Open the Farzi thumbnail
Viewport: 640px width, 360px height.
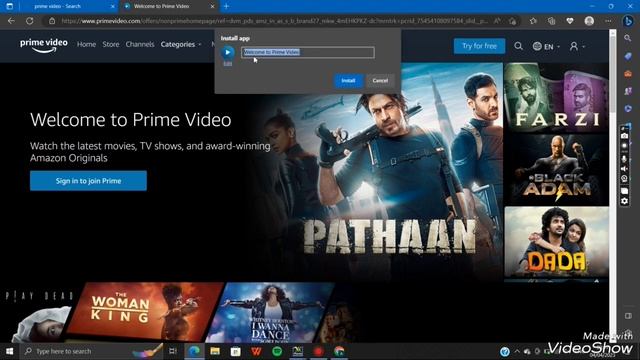(556, 98)
